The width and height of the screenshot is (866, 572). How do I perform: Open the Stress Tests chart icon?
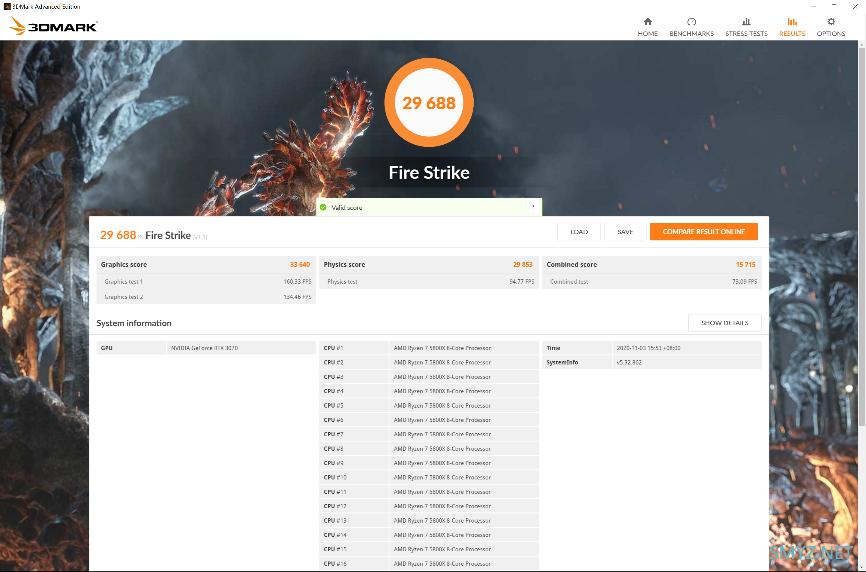point(746,22)
